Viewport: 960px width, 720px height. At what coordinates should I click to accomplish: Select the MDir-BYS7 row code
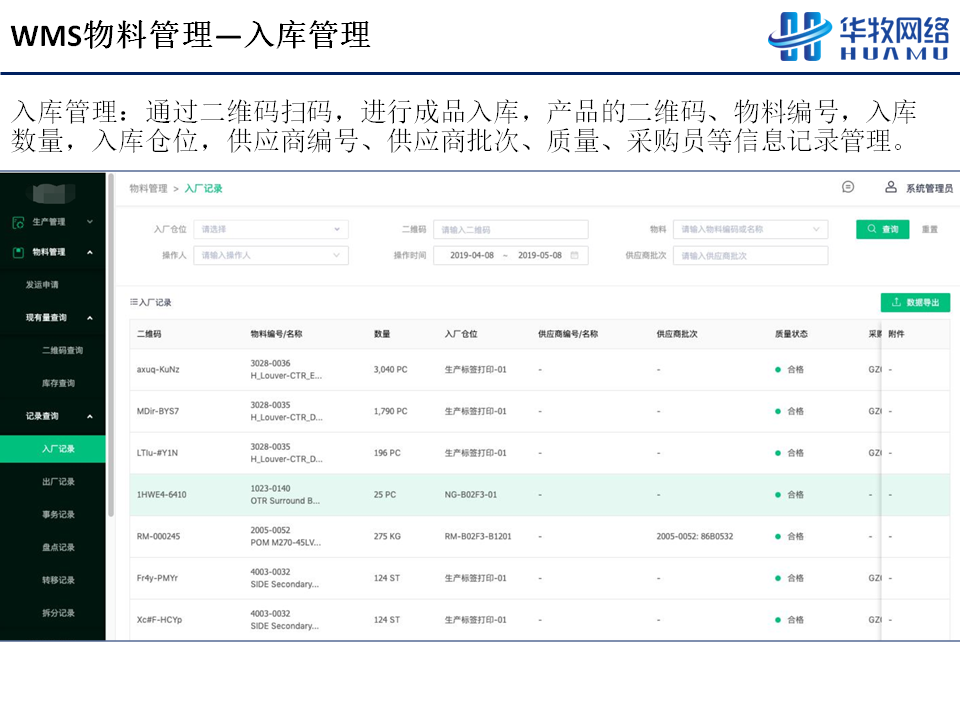[158, 411]
